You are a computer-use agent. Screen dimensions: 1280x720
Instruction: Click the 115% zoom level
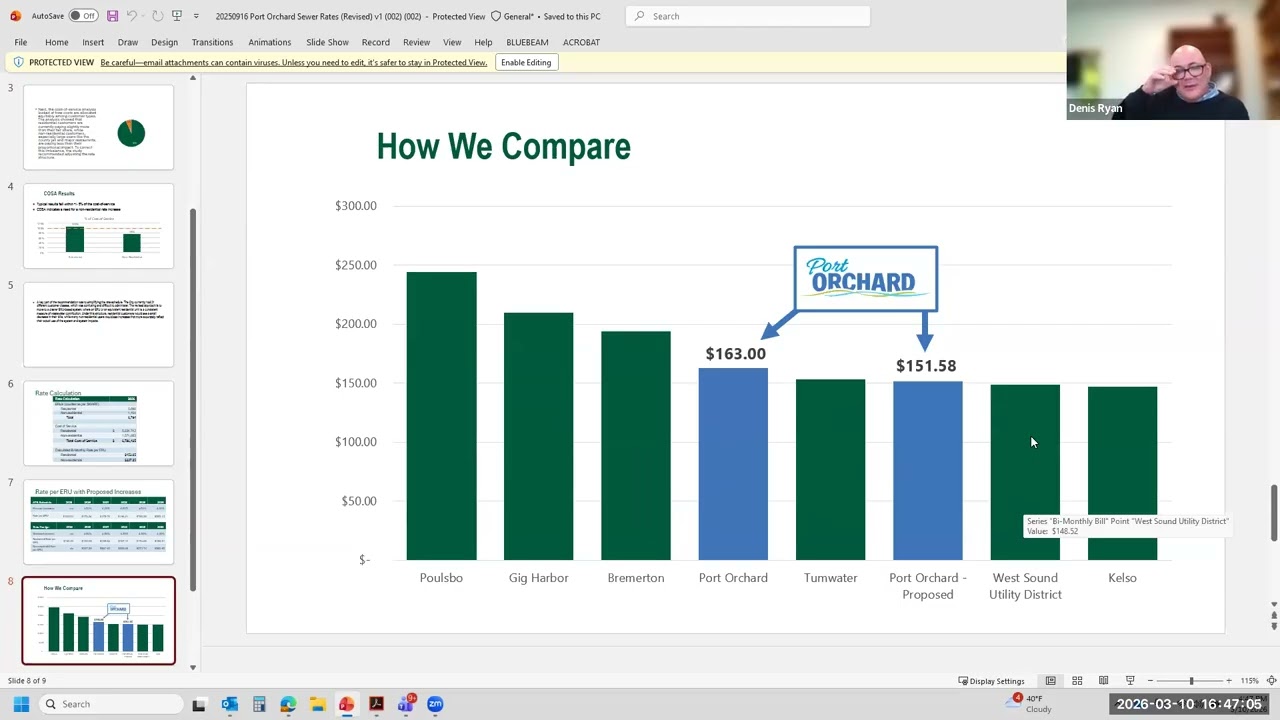(1249, 681)
